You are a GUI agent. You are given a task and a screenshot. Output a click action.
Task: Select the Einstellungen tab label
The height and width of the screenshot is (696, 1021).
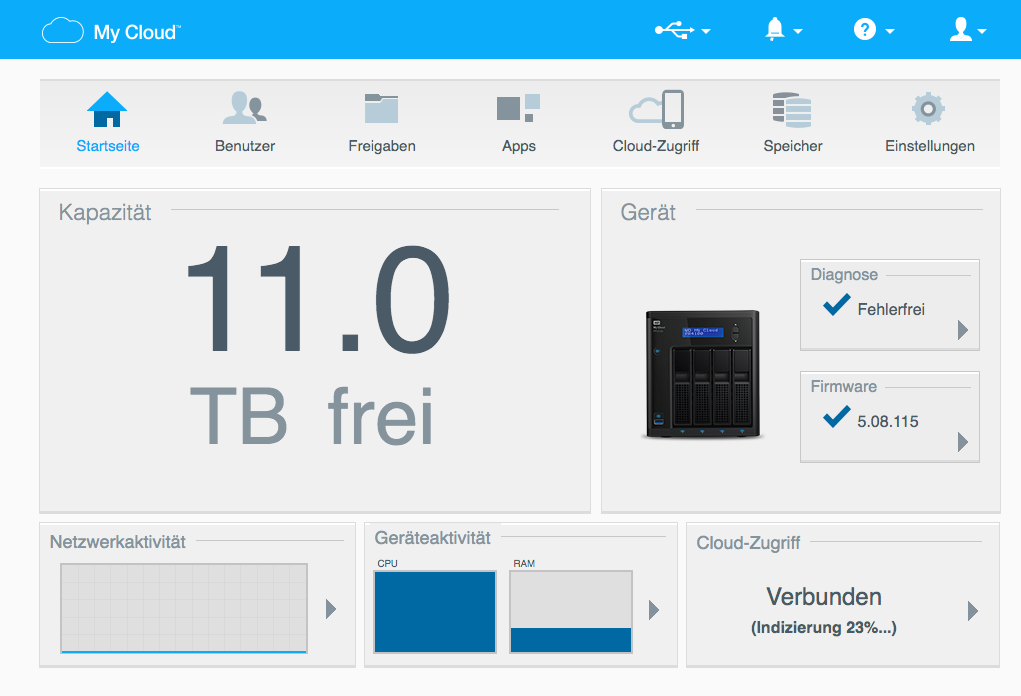pos(930,146)
